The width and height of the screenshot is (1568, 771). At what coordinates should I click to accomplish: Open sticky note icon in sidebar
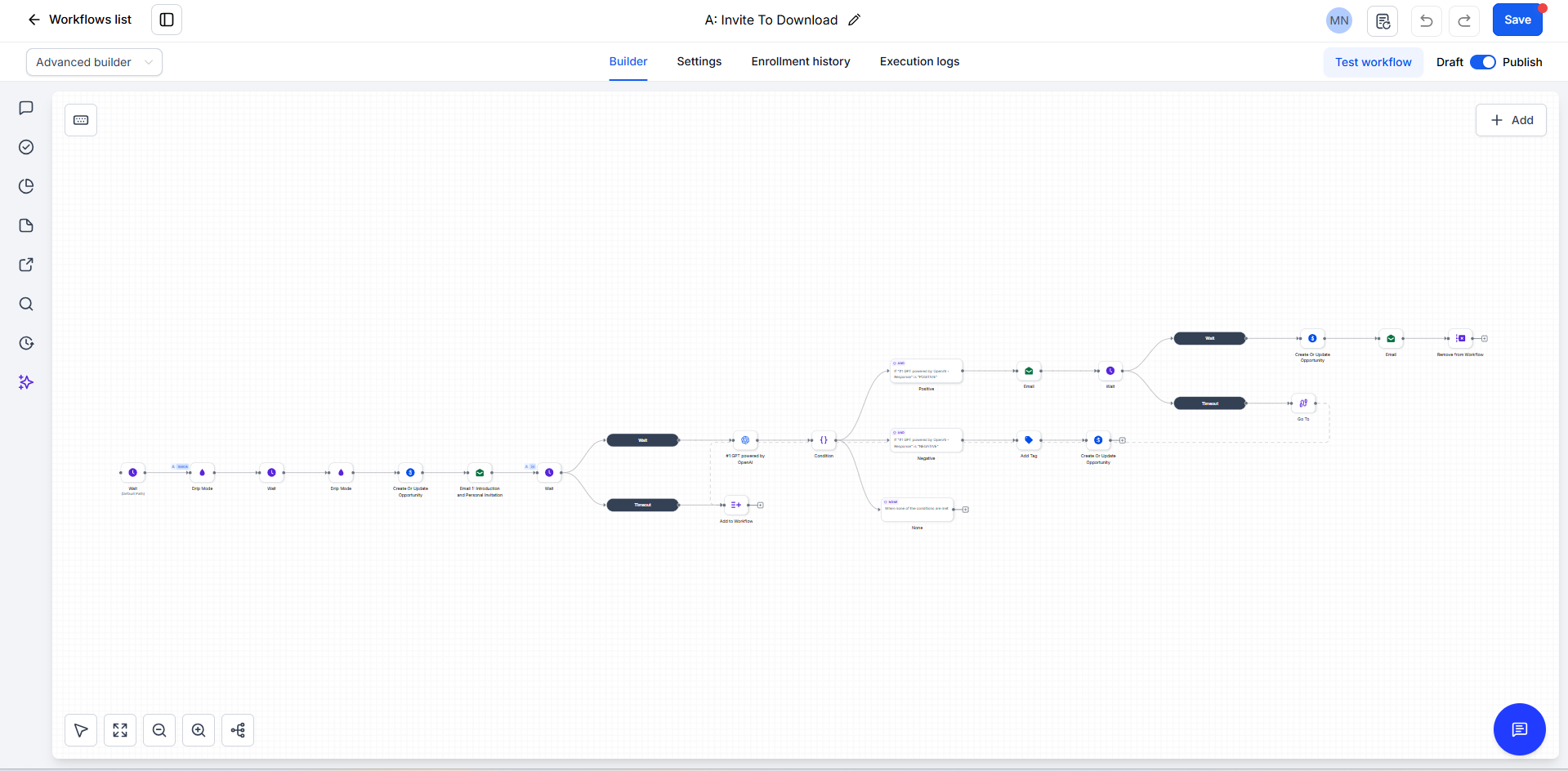[x=26, y=225]
